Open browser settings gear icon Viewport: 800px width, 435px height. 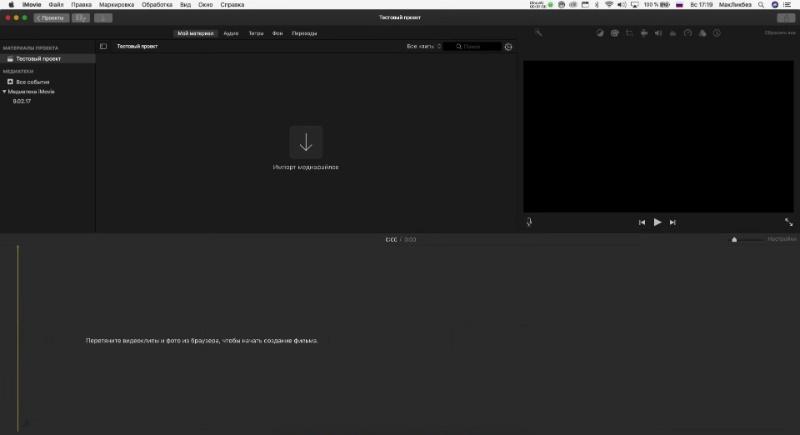coord(508,46)
